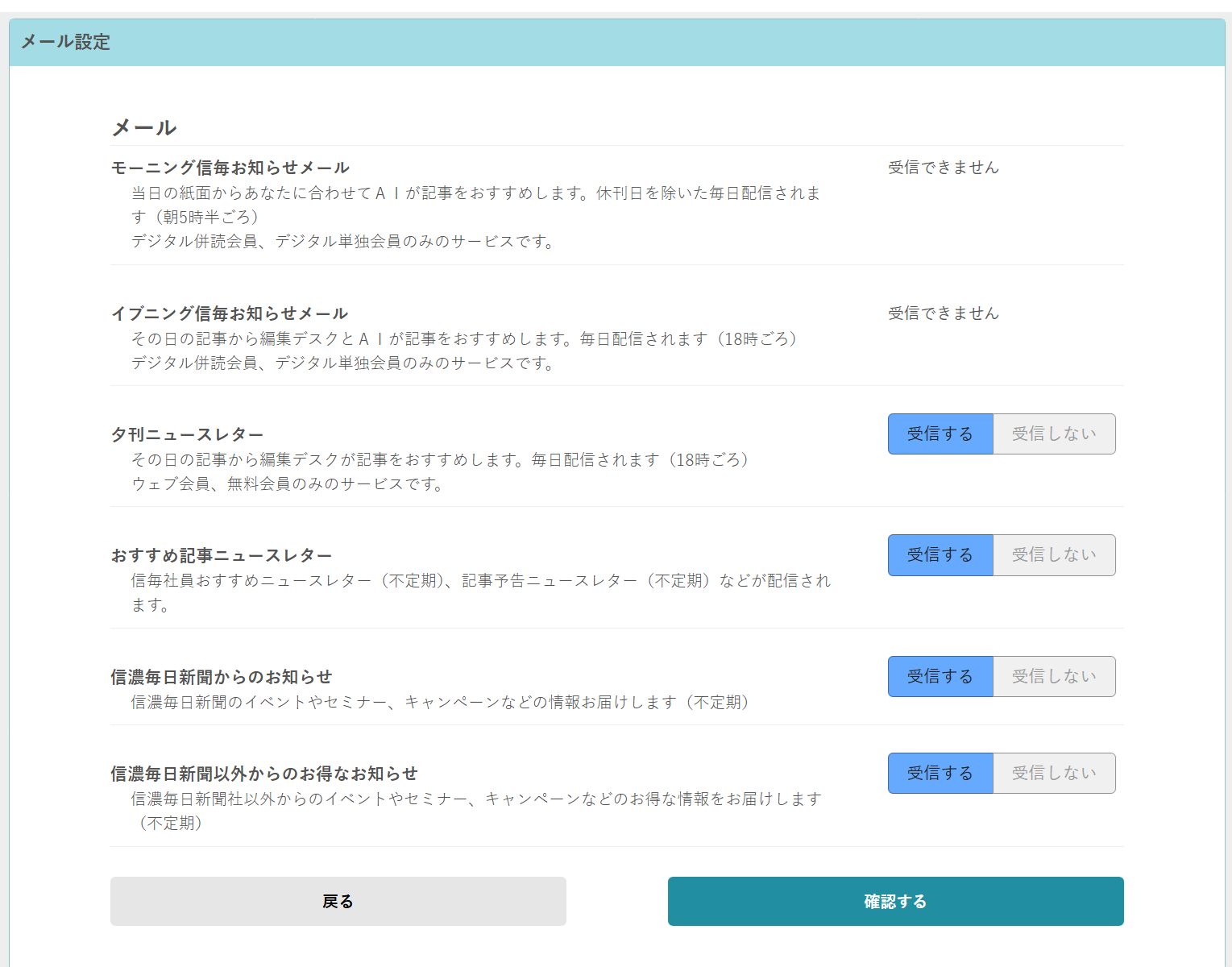Click the 確認する button
Viewport: 1232px width, 967px height.
(x=896, y=901)
